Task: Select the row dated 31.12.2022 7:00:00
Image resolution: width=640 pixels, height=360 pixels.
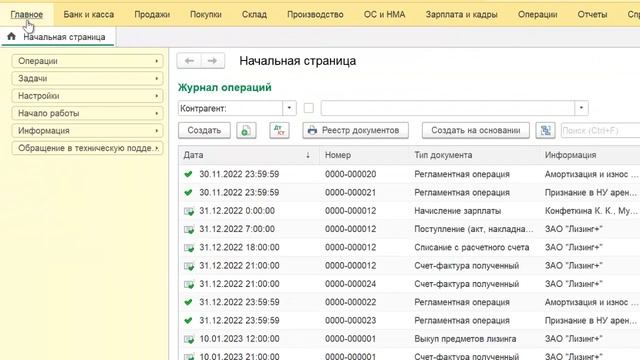Action: point(409,229)
